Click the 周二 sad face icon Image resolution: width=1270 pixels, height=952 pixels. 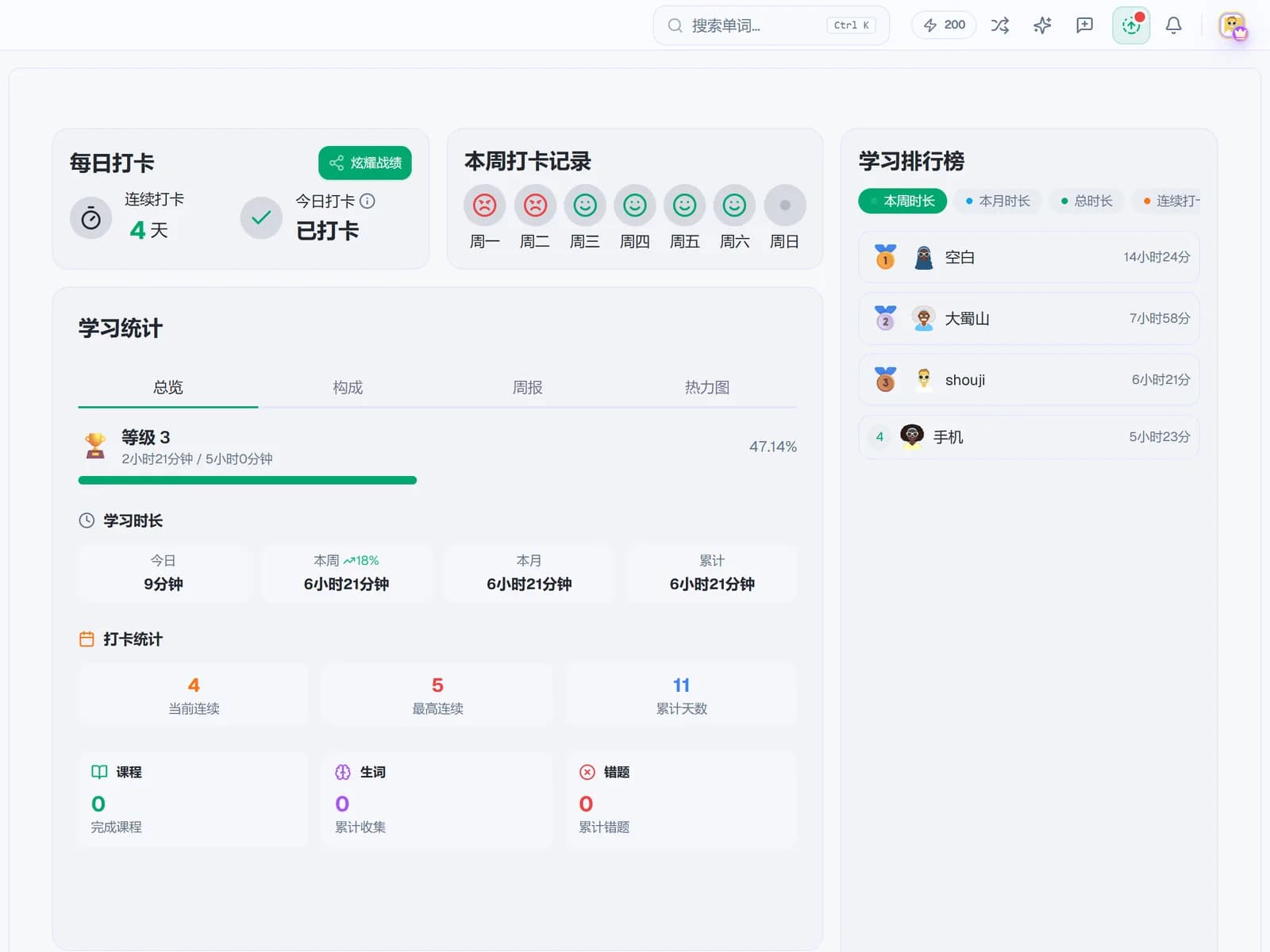point(535,205)
